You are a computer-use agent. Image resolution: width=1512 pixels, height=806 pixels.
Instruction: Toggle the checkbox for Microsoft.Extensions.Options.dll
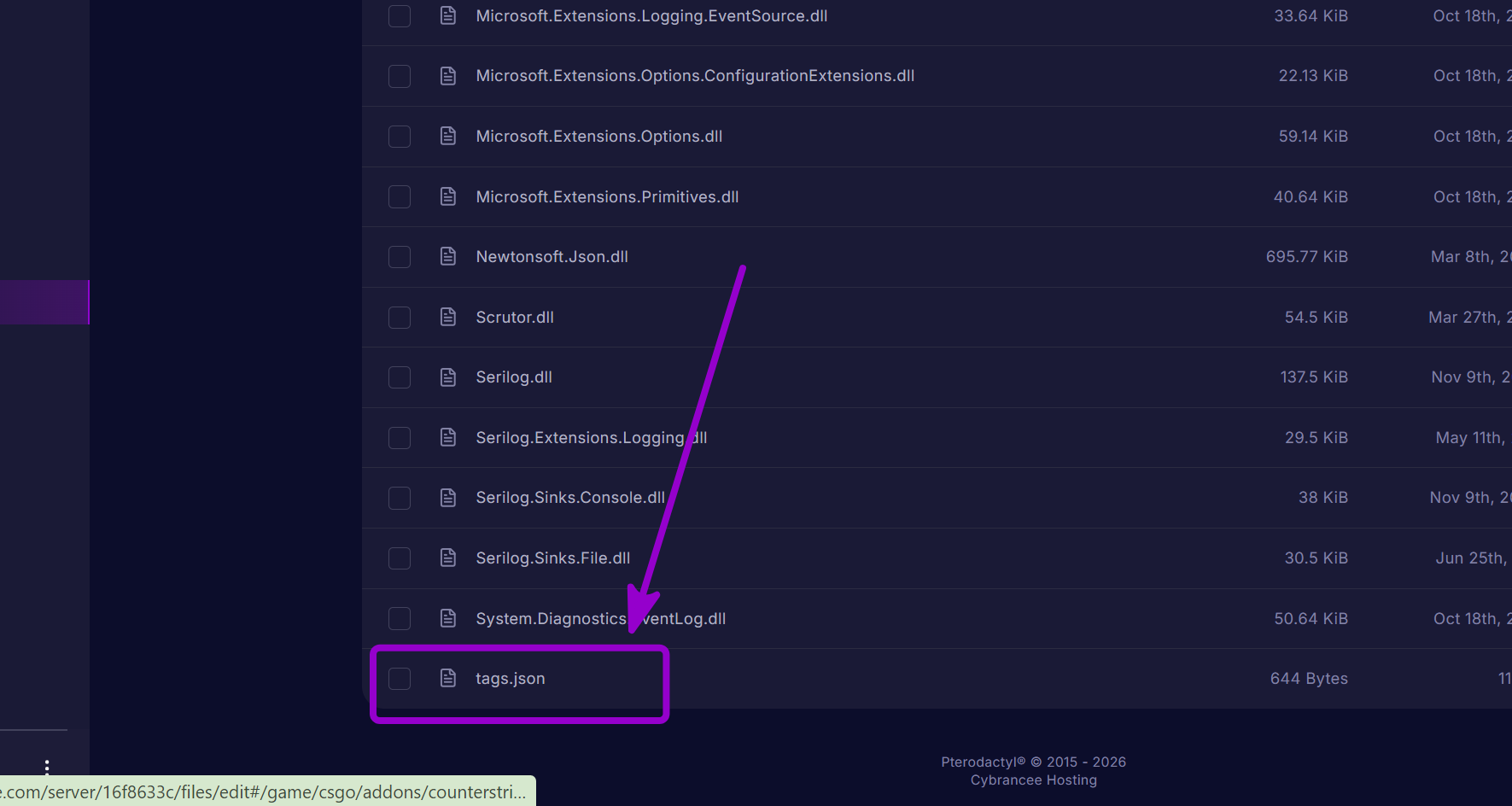coord(400,136)
